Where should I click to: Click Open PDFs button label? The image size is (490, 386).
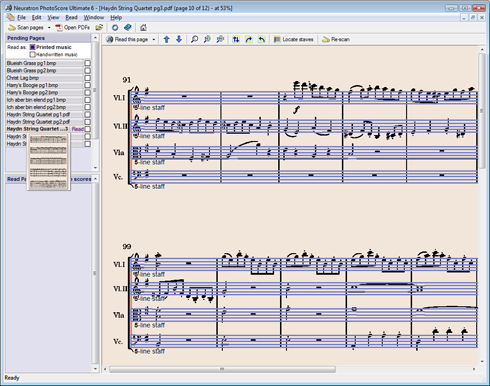(77, 27)
